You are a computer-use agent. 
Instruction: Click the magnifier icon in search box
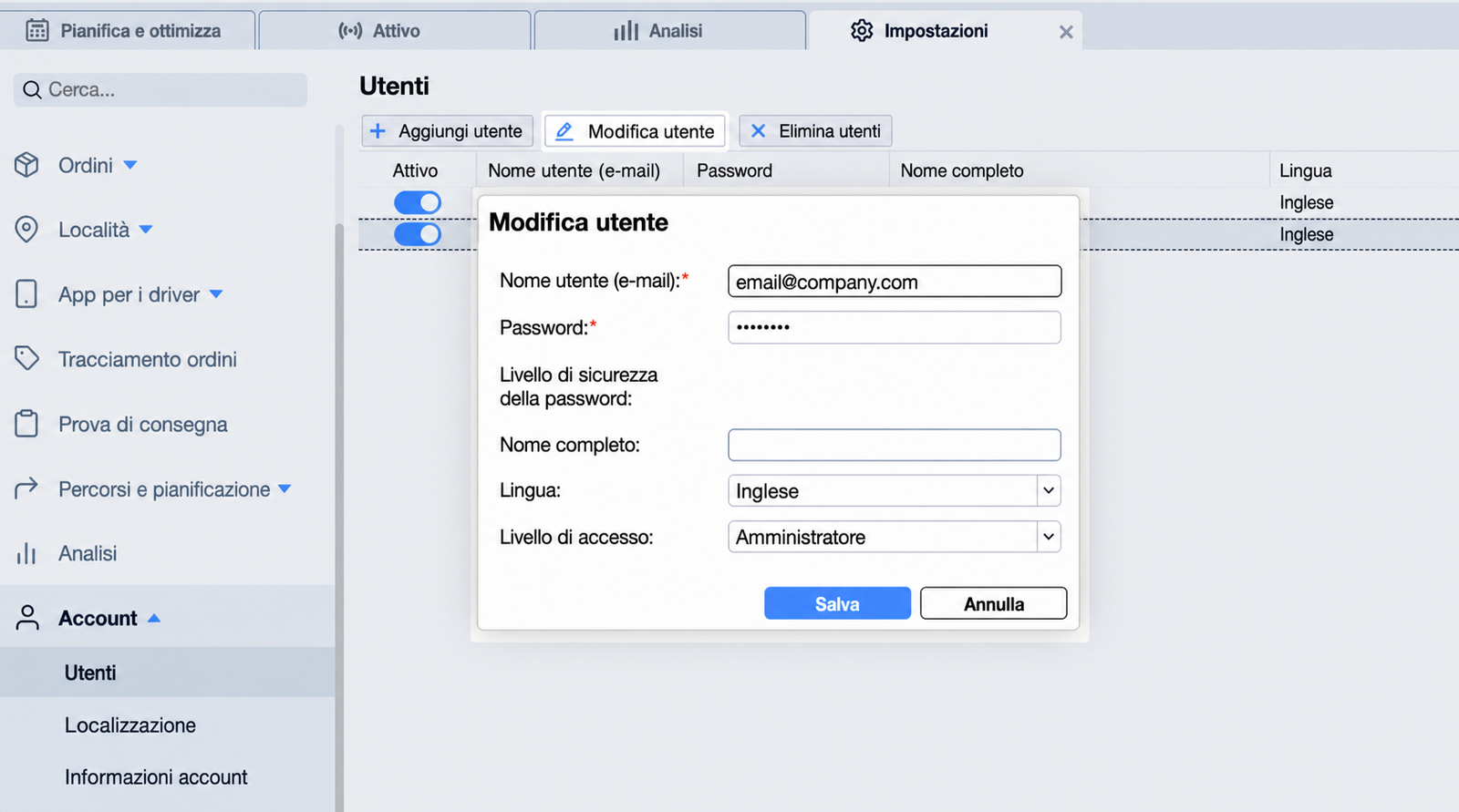(32, 89)
